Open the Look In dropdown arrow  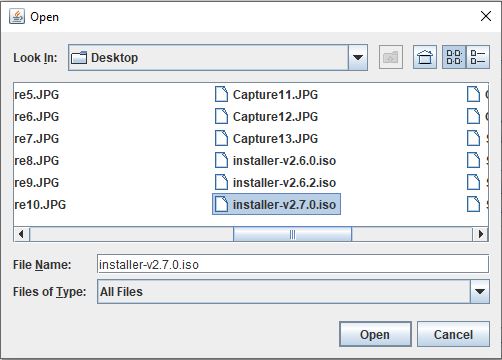358,57
